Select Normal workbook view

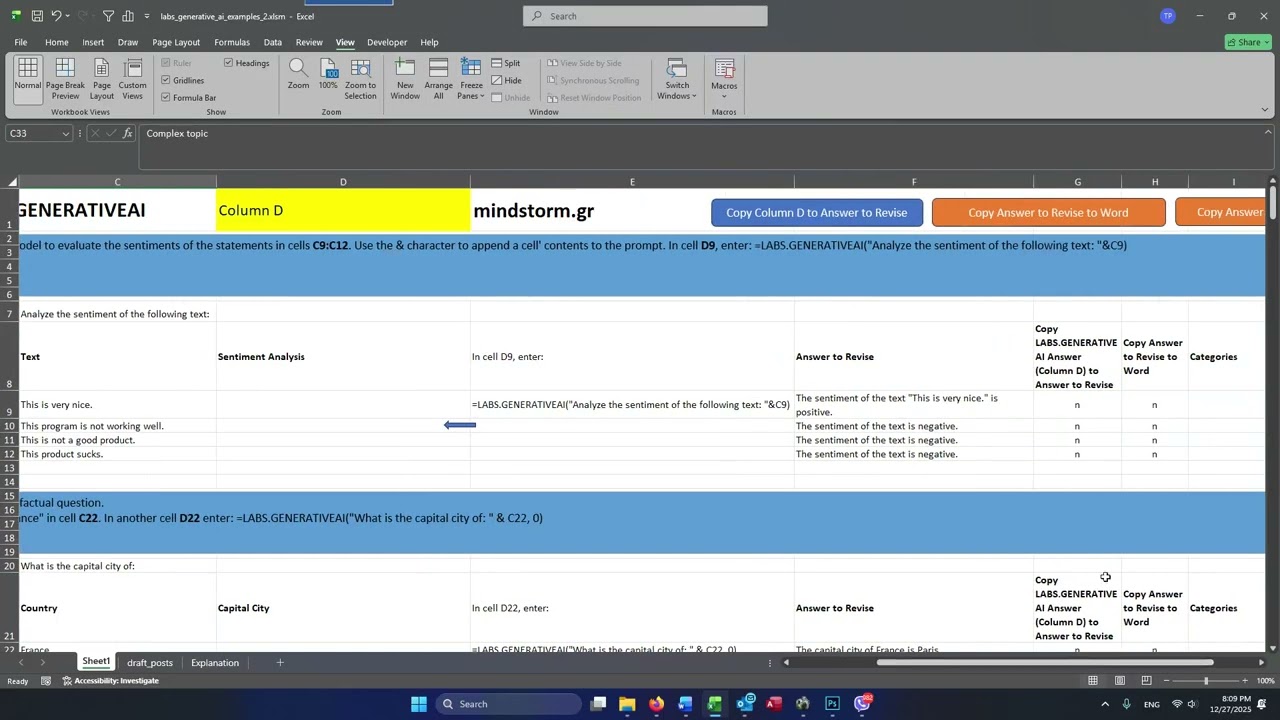pyautogui.click(x=28, y=79)
